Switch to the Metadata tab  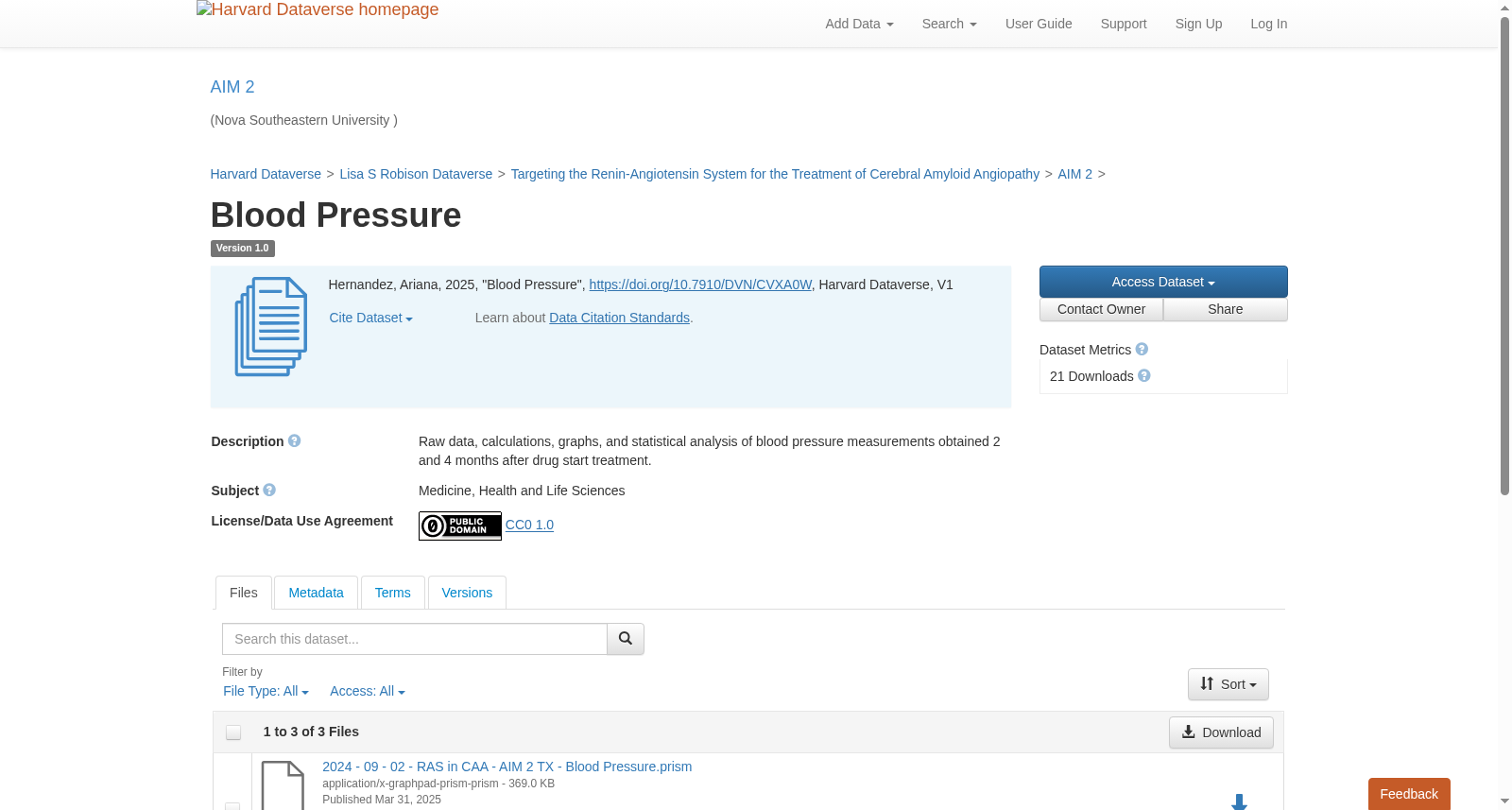coord(316,593)
